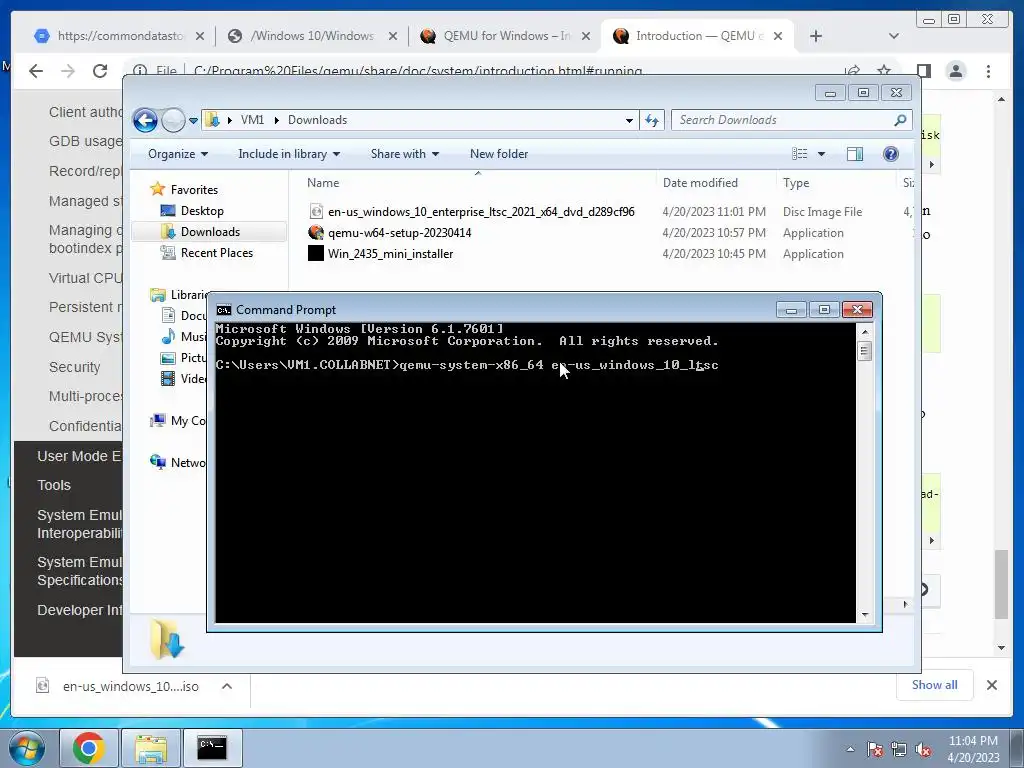Toggle the preview pane icon
Viewport: 1024px width, 768px height.
[x=855, y=154]
